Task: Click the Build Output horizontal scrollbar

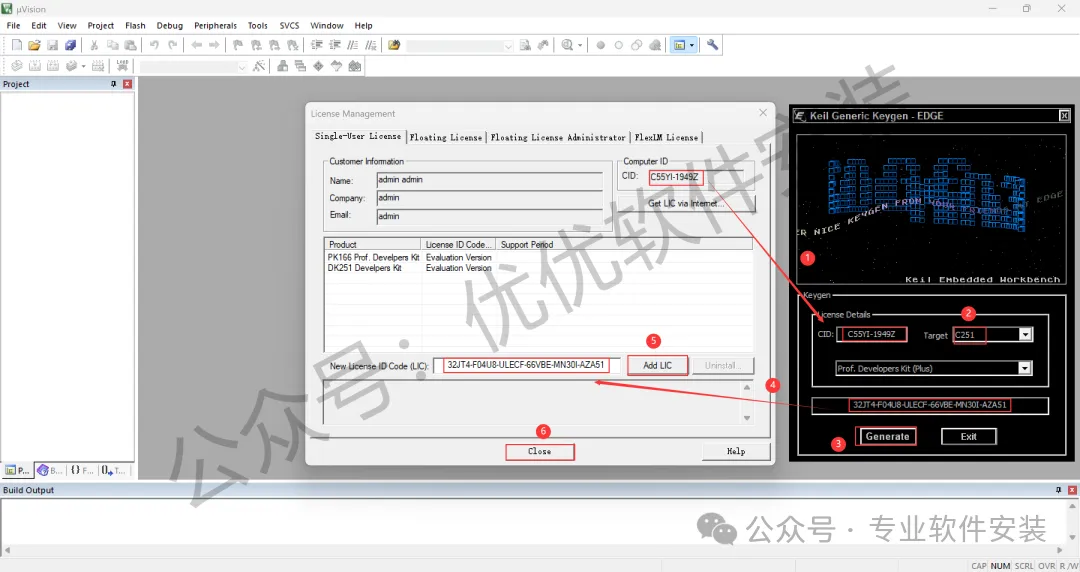Action: 533,550
